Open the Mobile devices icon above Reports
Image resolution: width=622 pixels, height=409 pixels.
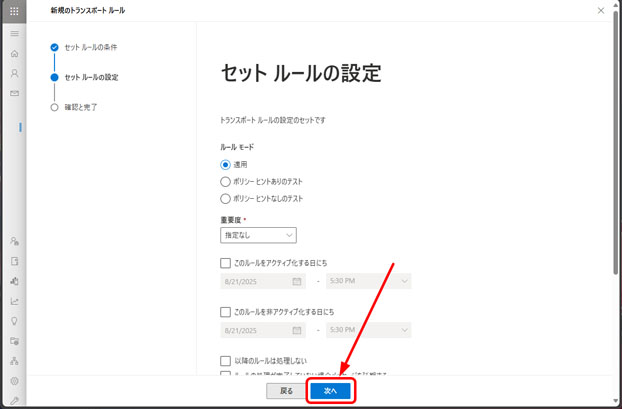click(x=14, y=281)
